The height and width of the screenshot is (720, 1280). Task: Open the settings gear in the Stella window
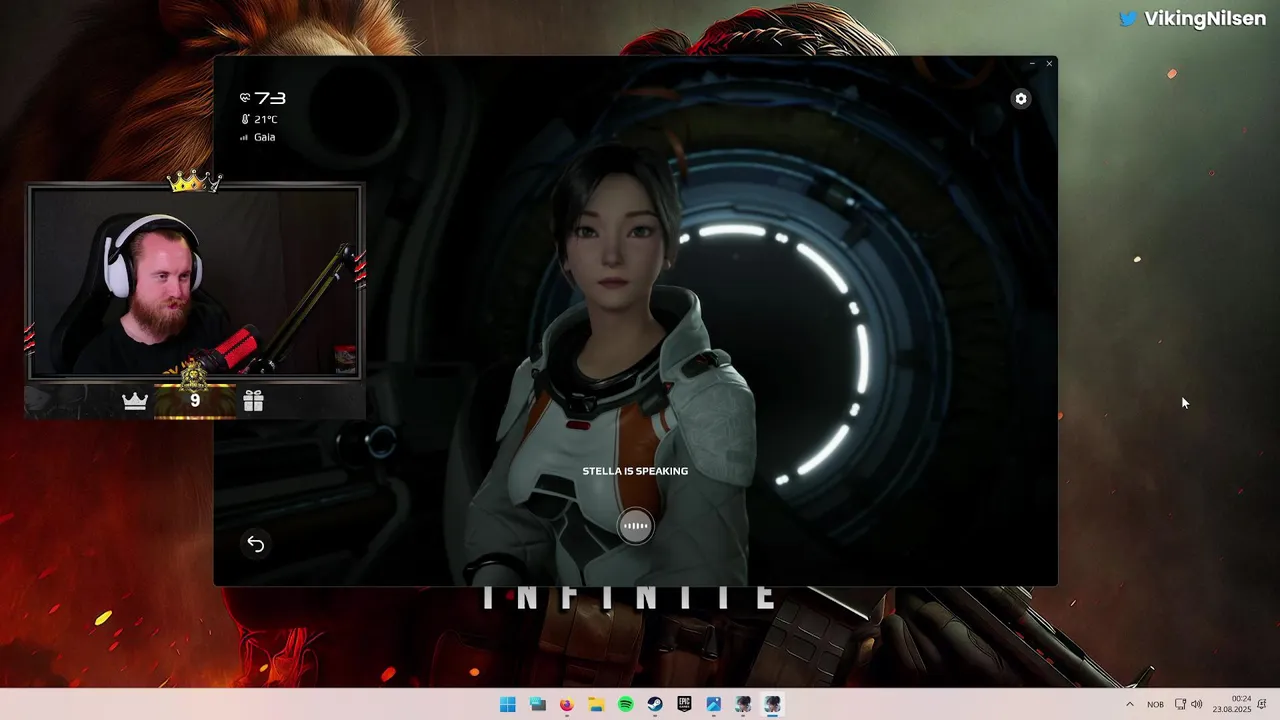point(1020,98)
